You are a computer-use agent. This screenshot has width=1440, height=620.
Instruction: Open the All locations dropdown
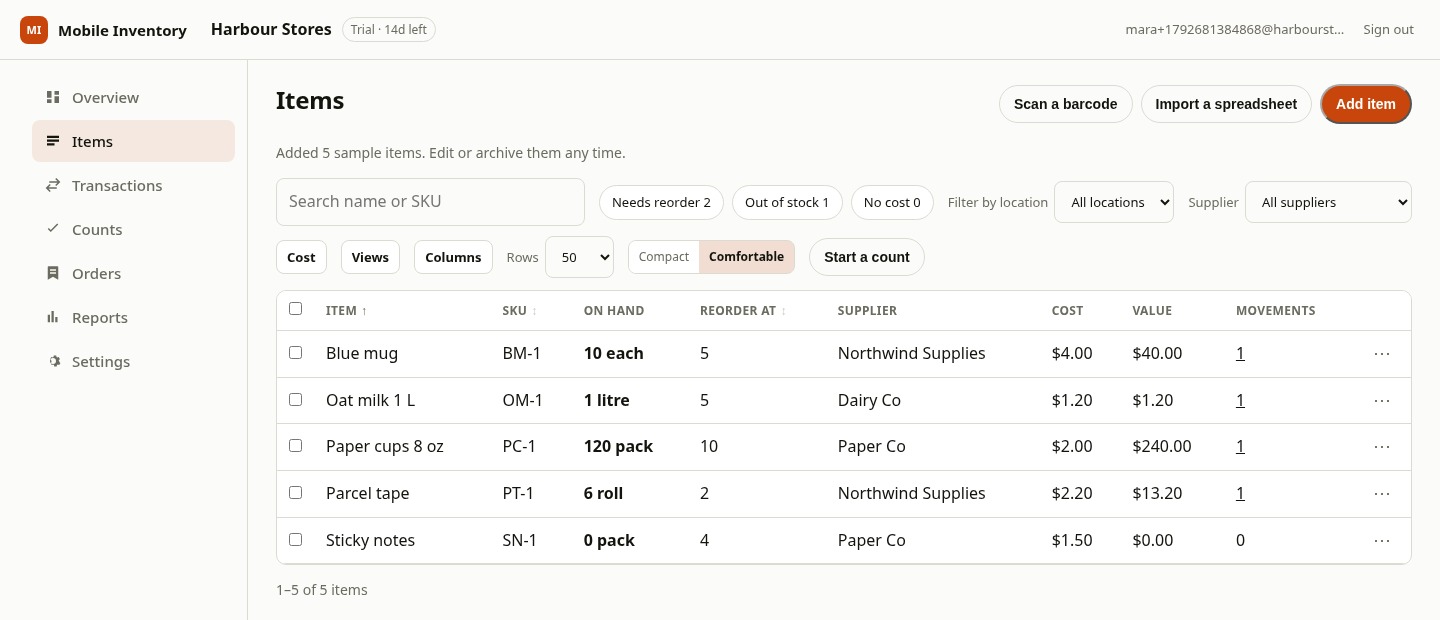click(1114, 202)
